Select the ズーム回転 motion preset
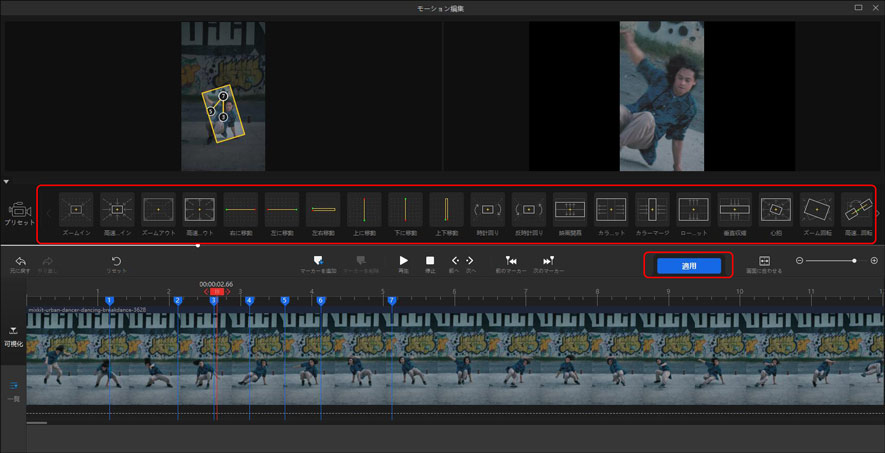Viewport: 885px width, 453px height. pyautogui.click(x=817, y=209)
